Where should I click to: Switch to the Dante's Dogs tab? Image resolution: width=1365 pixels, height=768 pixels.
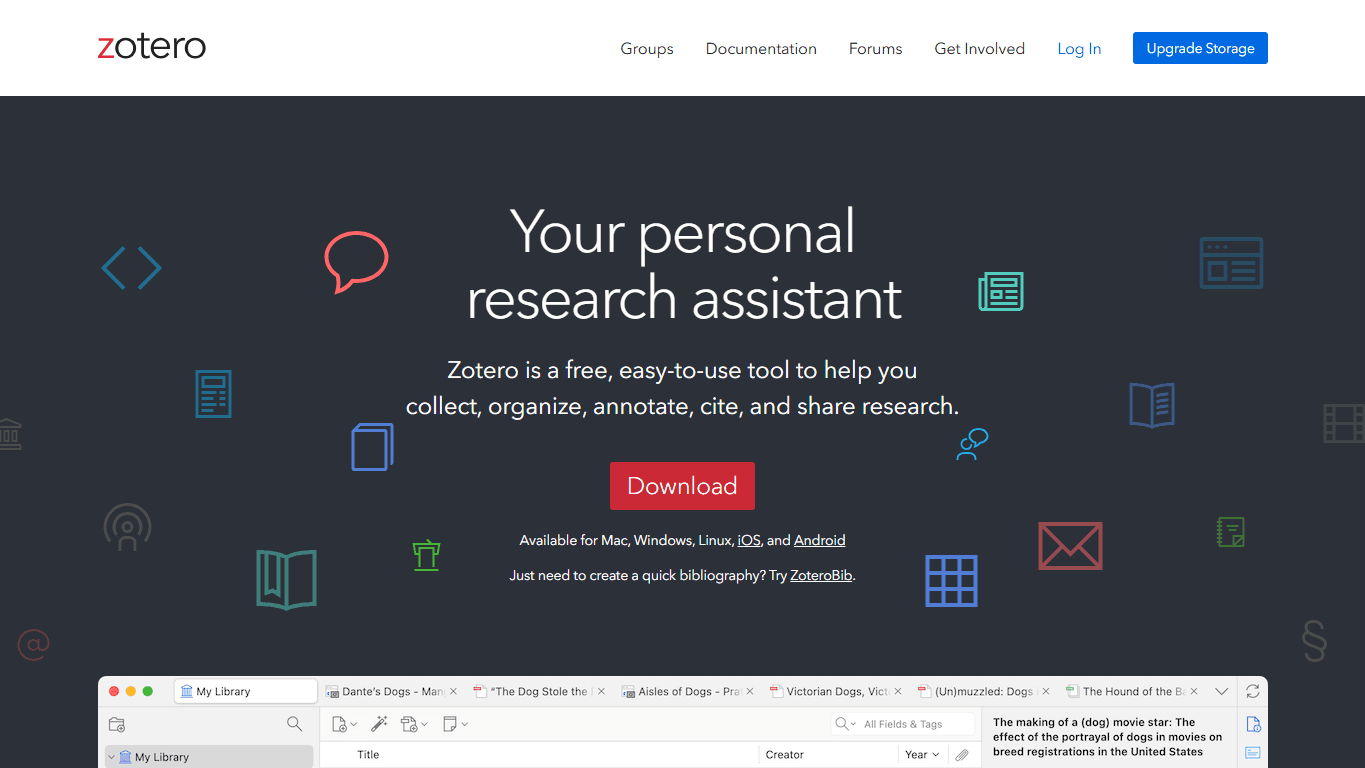tap(390, 691)
